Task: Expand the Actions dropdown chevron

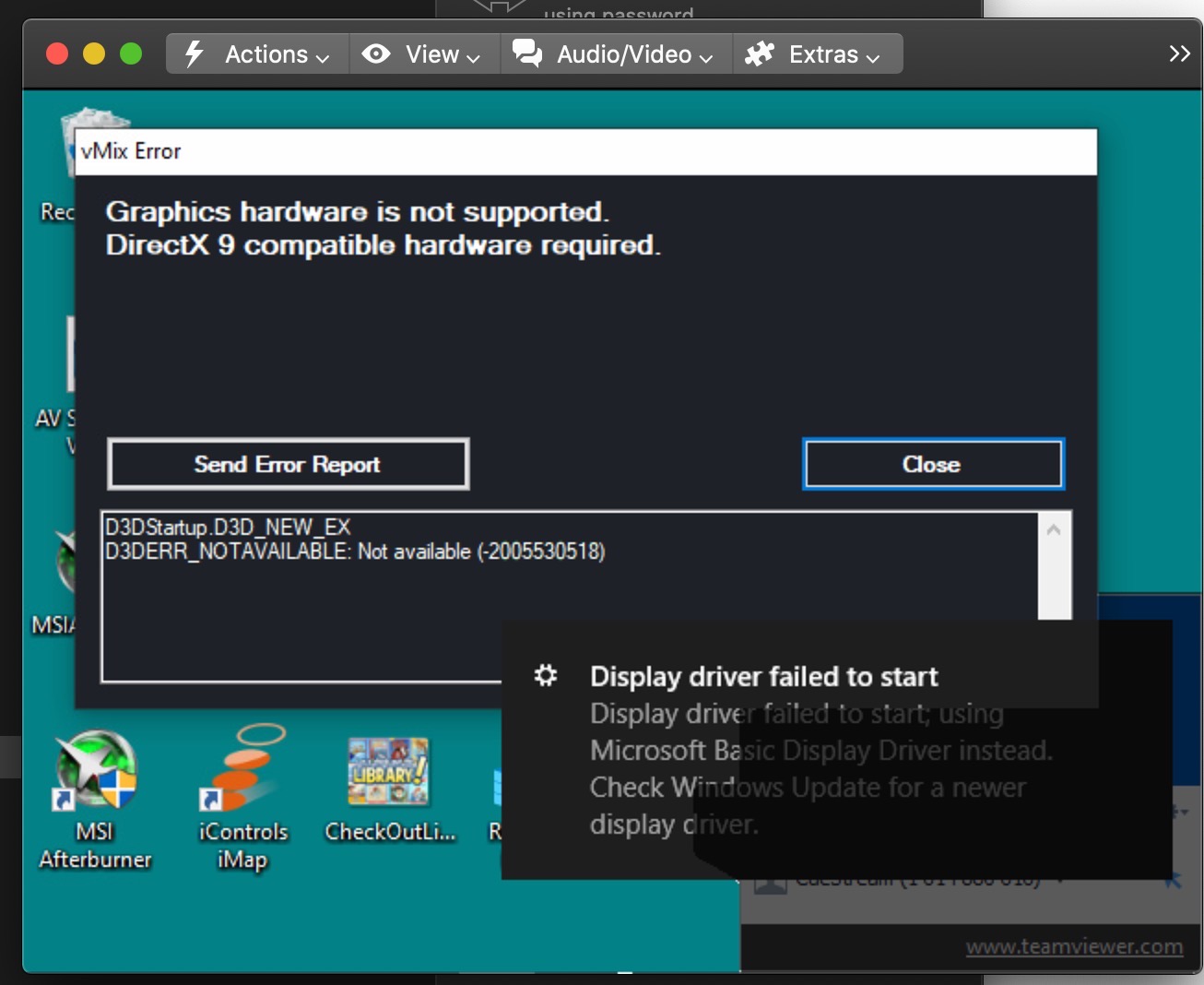Action: click(322, 58)
